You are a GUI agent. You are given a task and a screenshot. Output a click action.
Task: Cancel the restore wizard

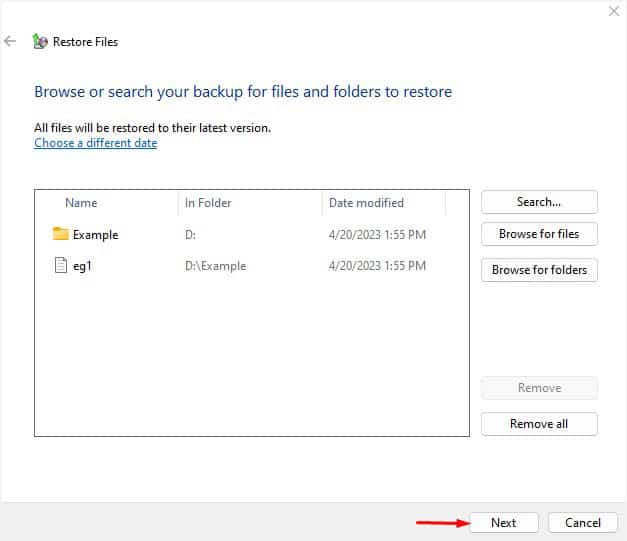pos(583,523)
